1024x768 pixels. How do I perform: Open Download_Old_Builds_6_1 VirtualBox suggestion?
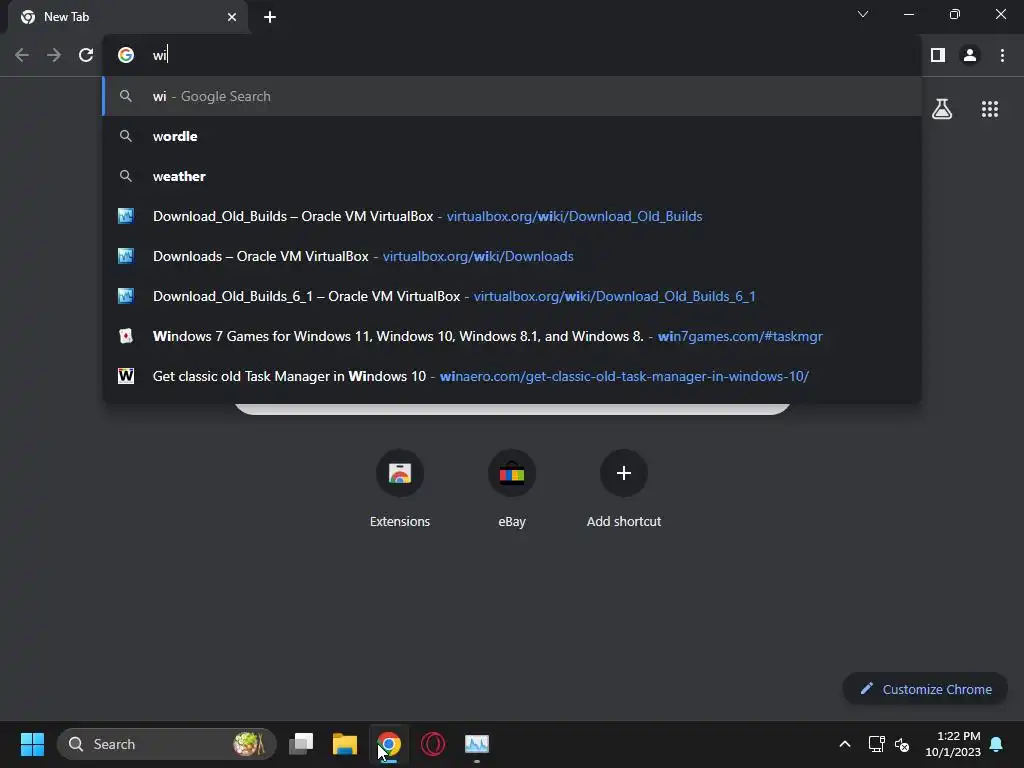click(512, 296)
